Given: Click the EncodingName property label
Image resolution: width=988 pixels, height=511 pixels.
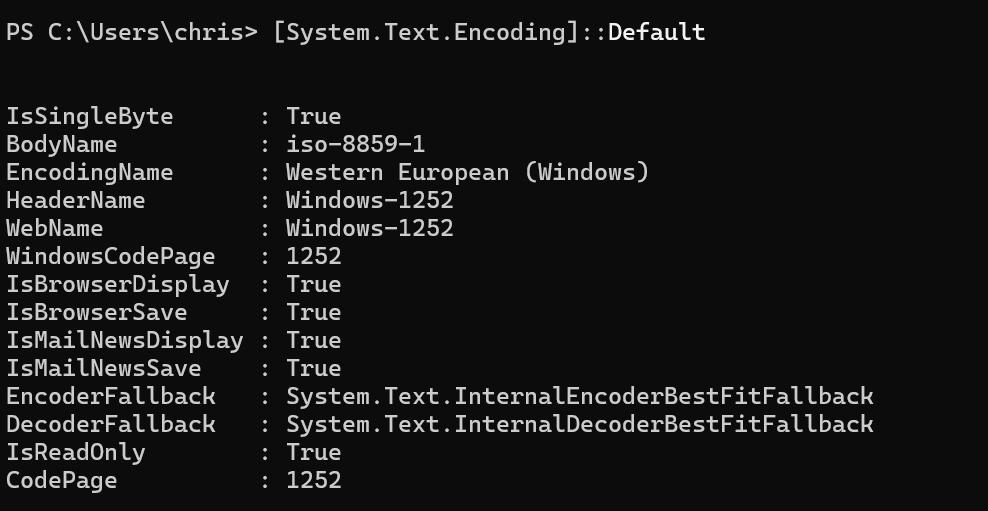Looking at the screenshot, I should pos(89,173).
